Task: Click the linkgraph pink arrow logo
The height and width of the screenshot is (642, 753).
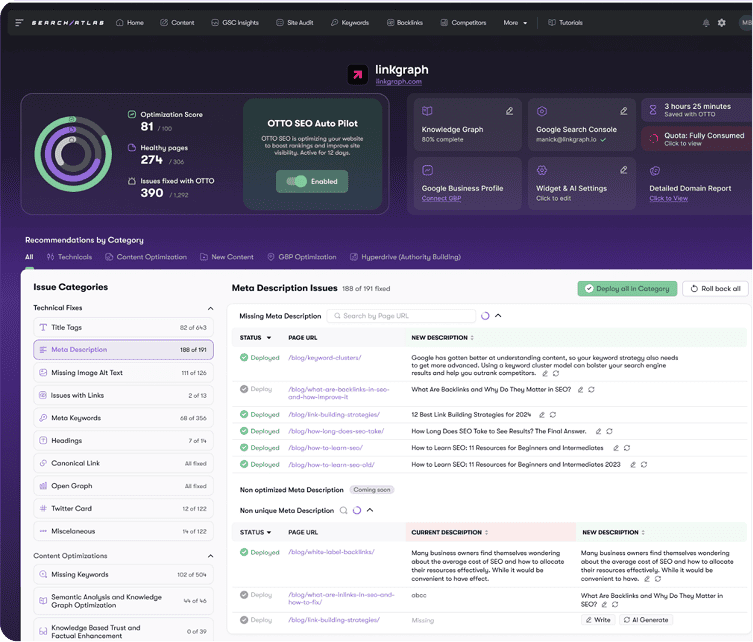Action: pyautogui.click(x=358, y=75)
